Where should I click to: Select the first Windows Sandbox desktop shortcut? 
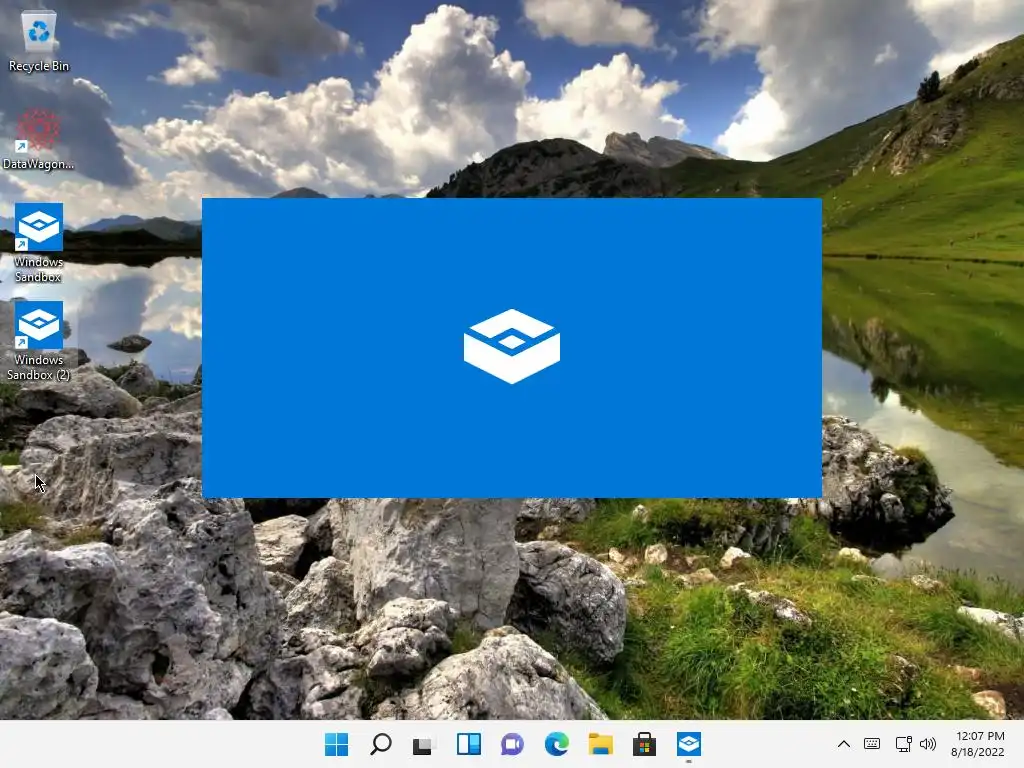tap(39, 242)
